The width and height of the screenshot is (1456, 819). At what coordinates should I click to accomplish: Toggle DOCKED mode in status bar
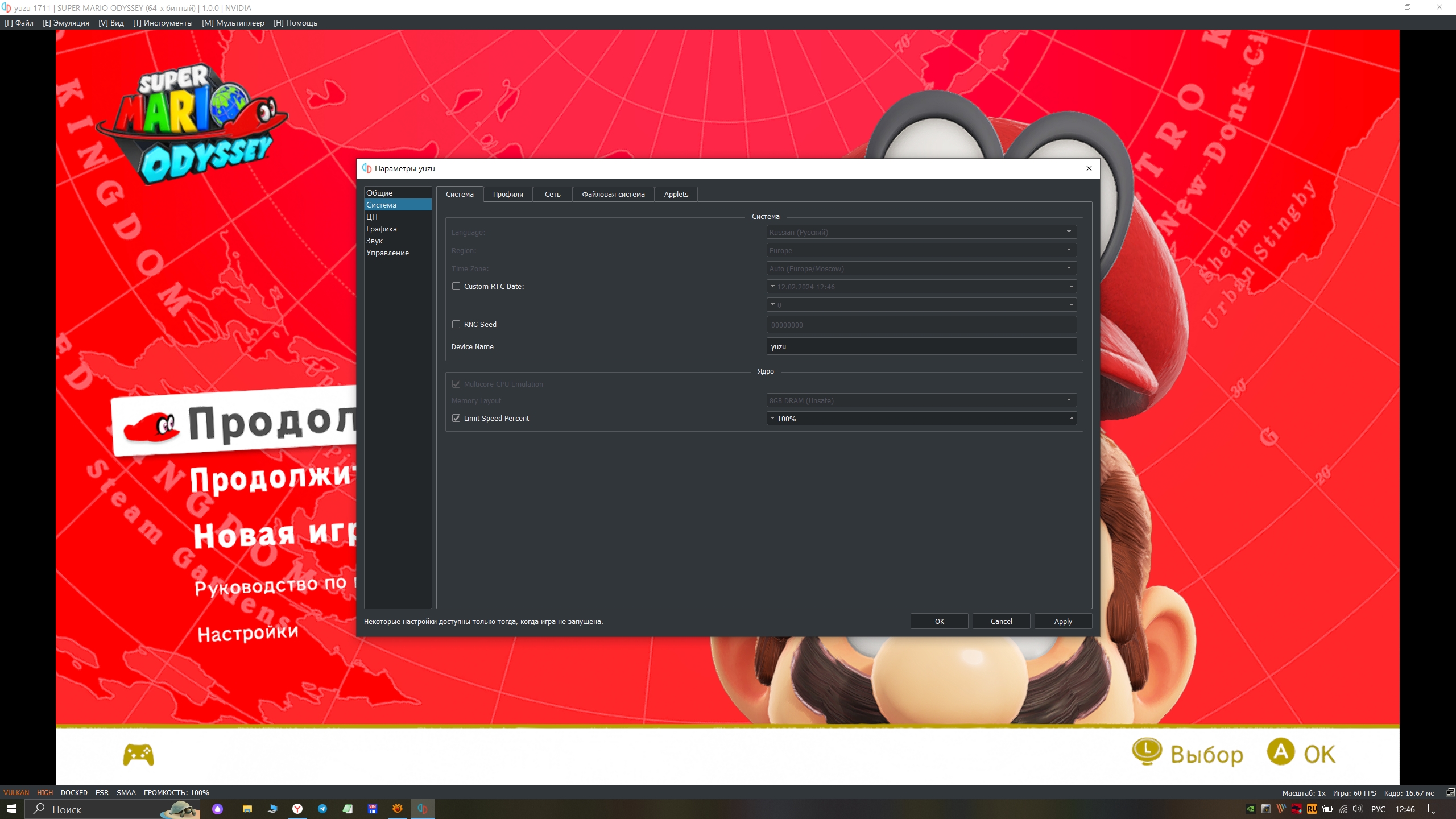[x=74, y=792]
